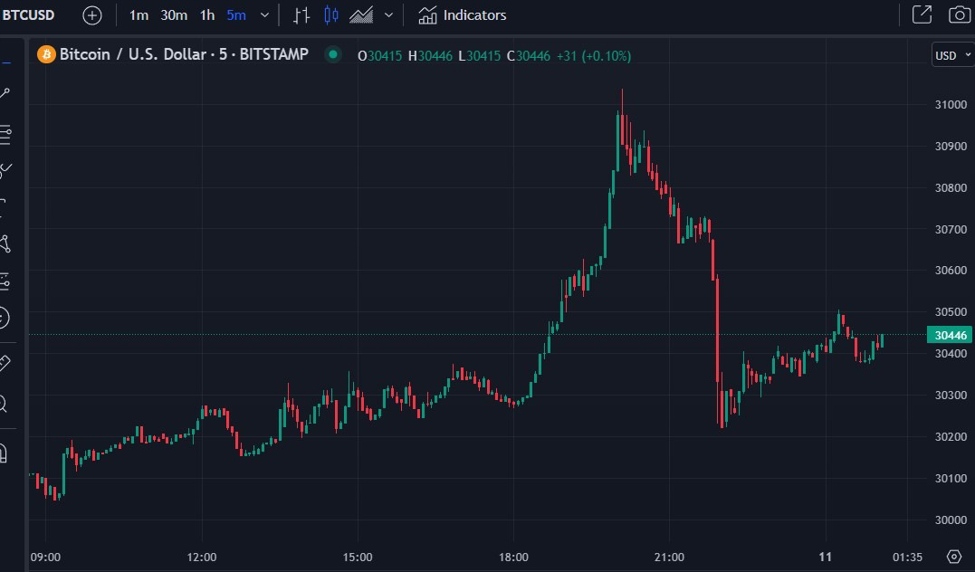Click the bold 11 date label
The width and height of the screenshot is (975, 572).
pyautogui.click(x=825, y=557)
